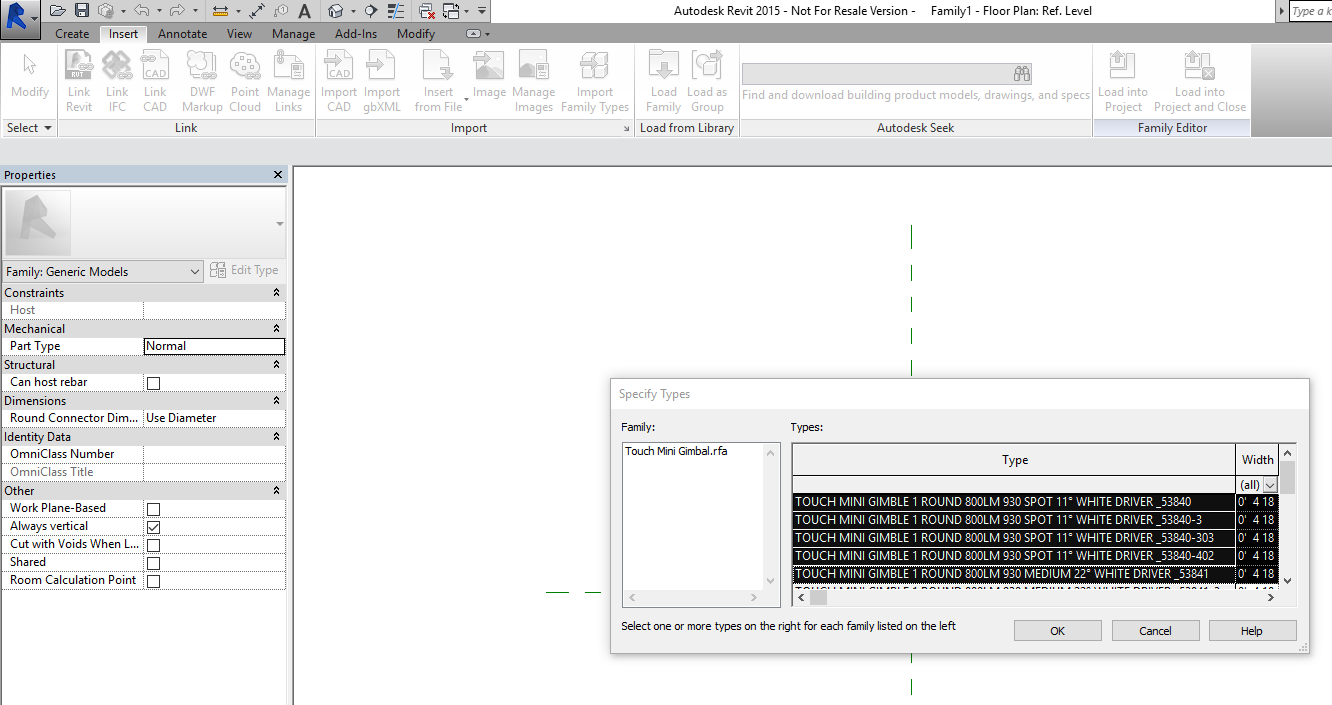Click the DWF Markup tool

(x=202, y=82)
